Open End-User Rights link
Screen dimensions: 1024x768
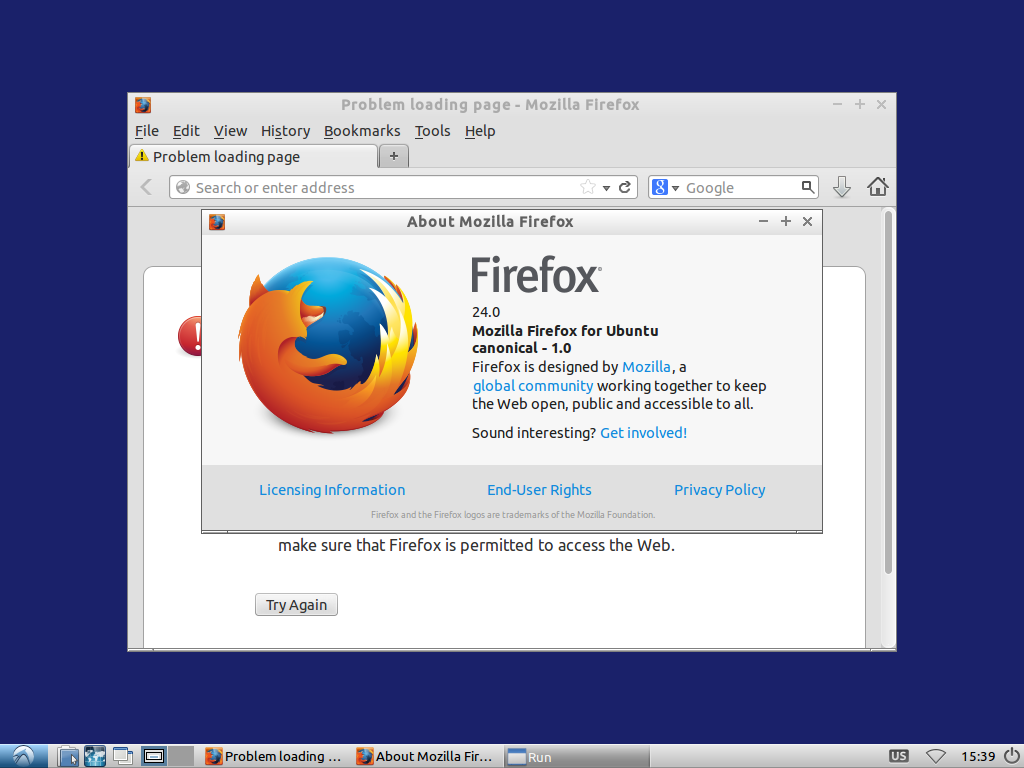pyautogui.click(x=539, y=490)
